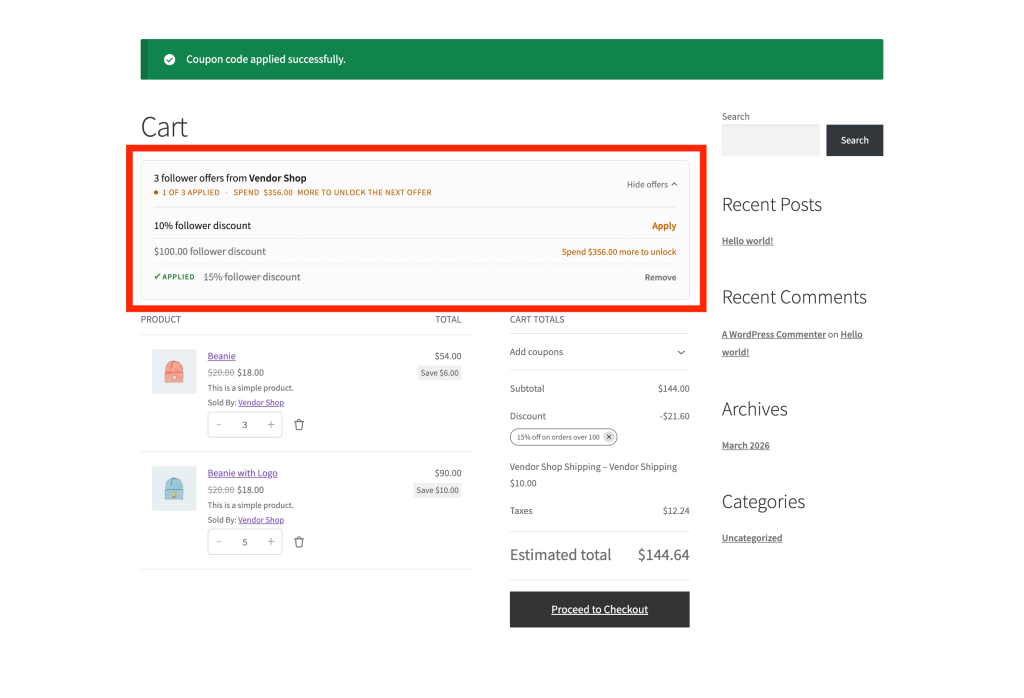Click the Subtotal '$144.00' value

(x=673, y=389)
